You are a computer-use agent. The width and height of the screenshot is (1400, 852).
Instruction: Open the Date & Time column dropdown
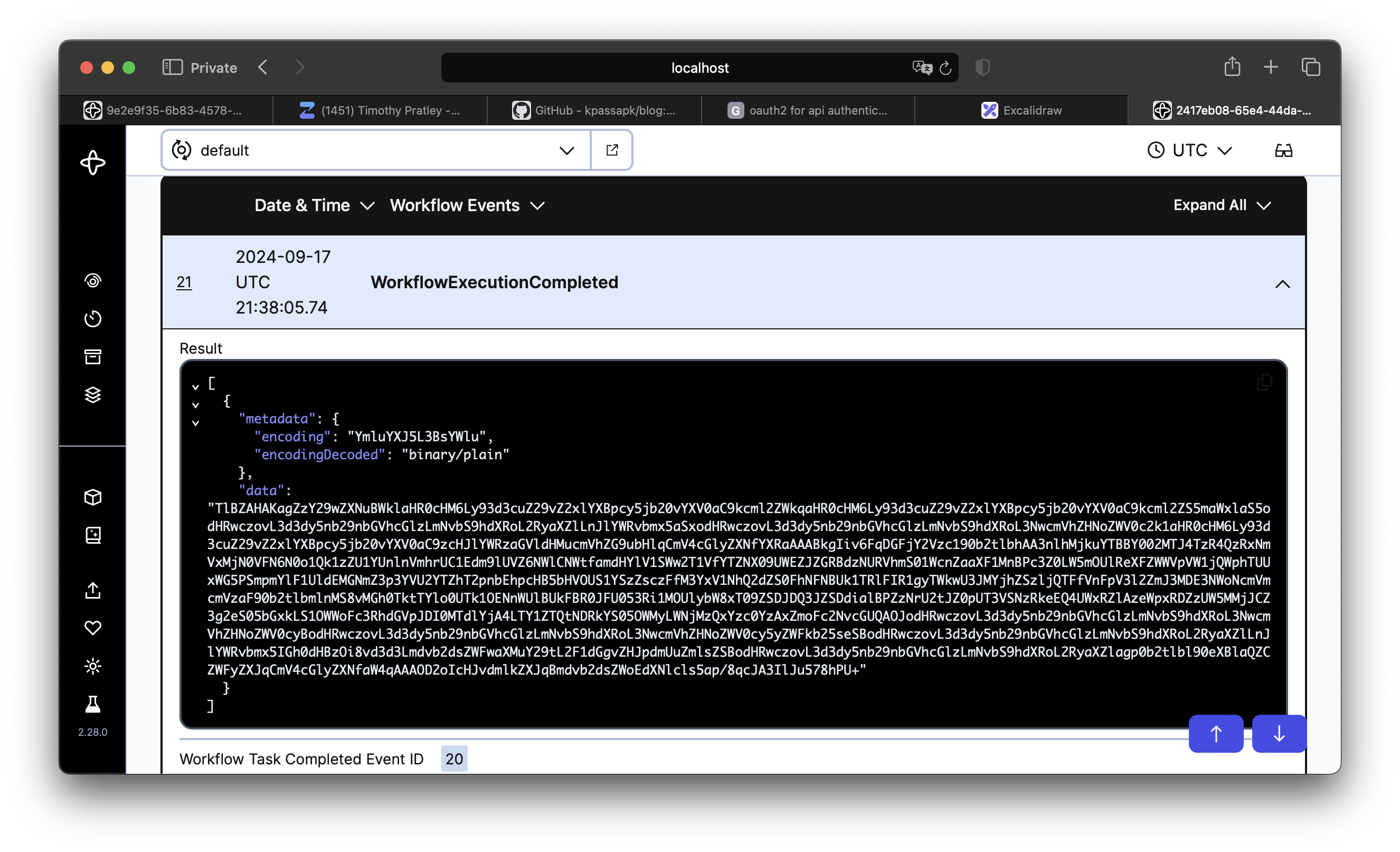[x=314, y=205]
